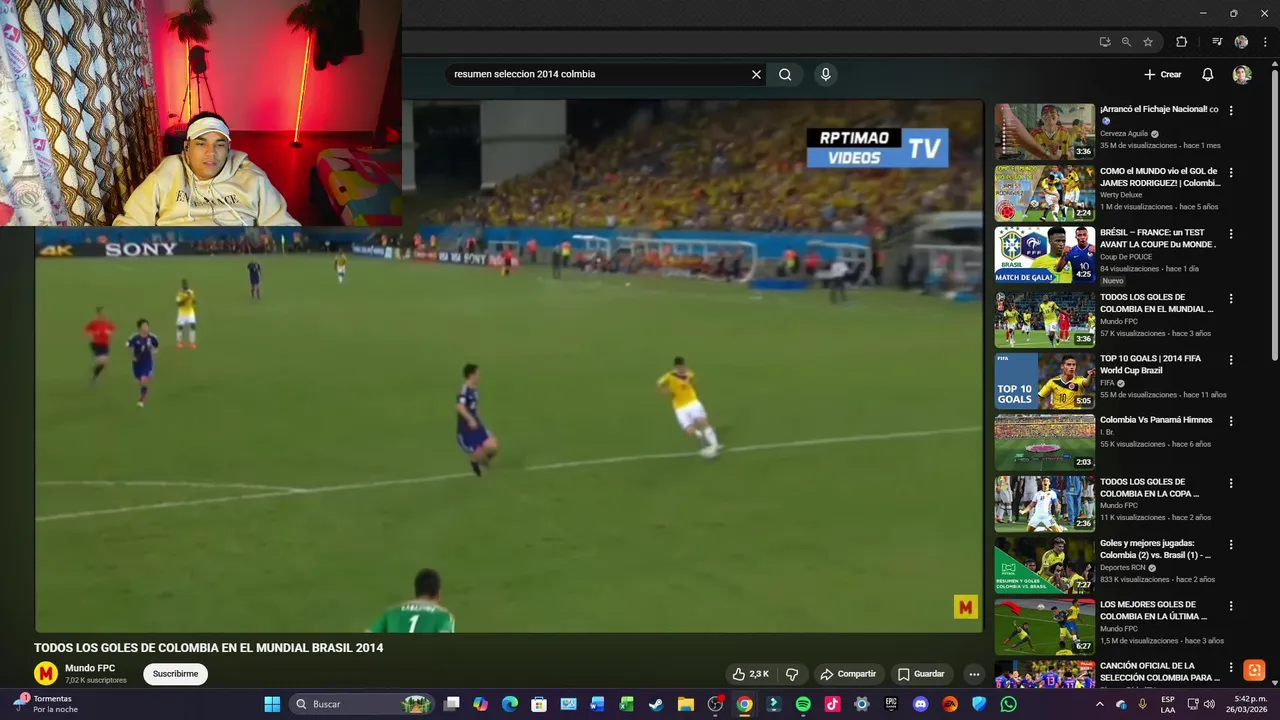Open options for 'Colombia Vs Panamá Himnos'
Viewport: 1280px width, 720px height.
coord(1231,422)
